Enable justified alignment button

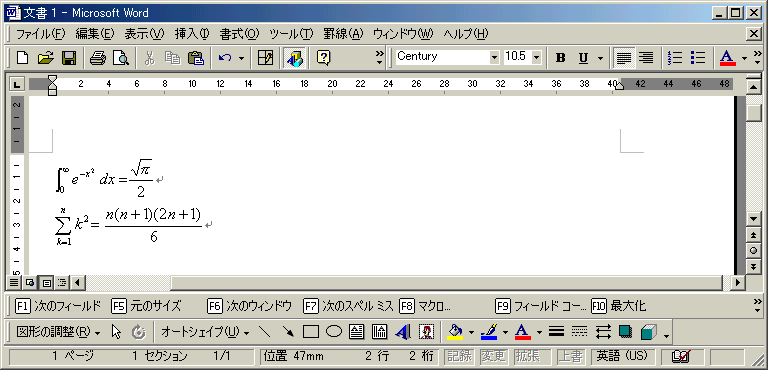624,58
